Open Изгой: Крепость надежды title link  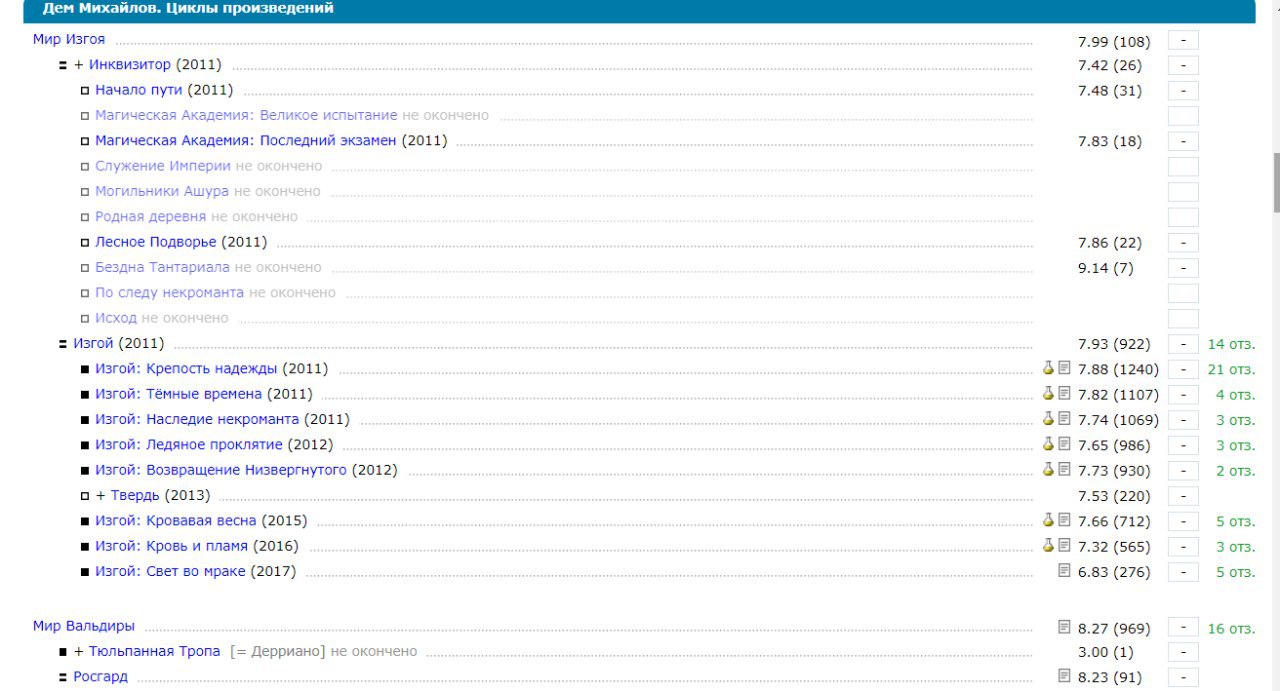click(186, 369)
